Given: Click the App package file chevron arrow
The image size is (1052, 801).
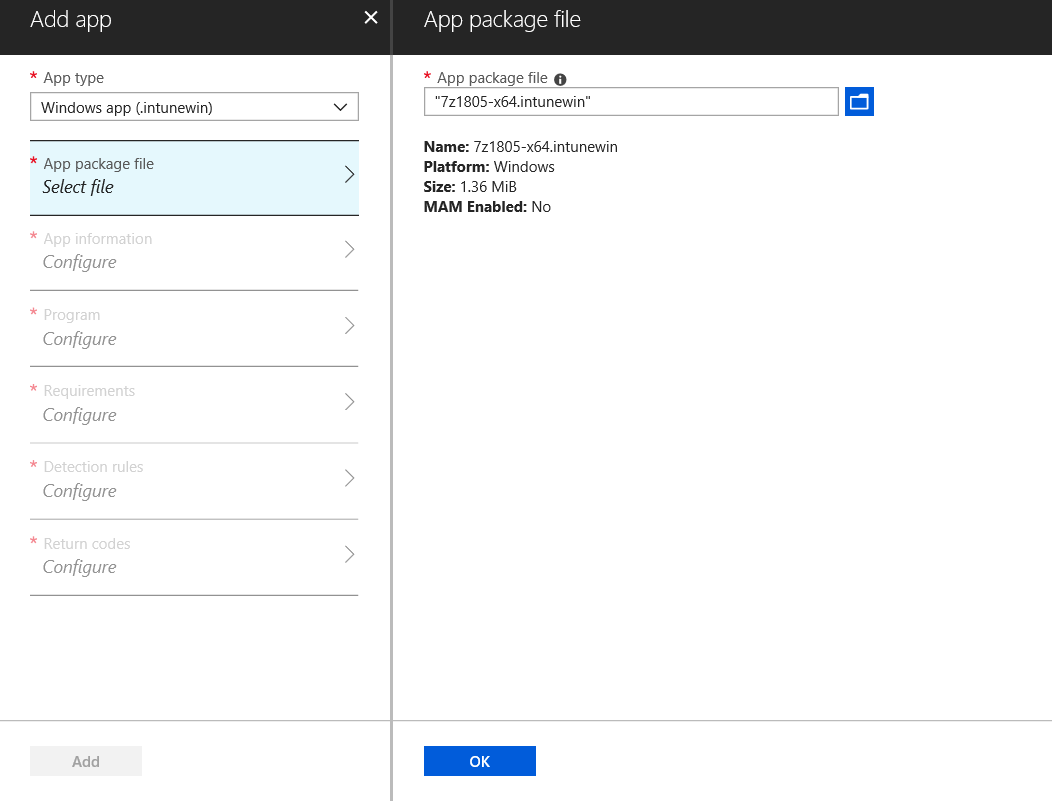Looking at the screenshot, I should pos(348,174).
